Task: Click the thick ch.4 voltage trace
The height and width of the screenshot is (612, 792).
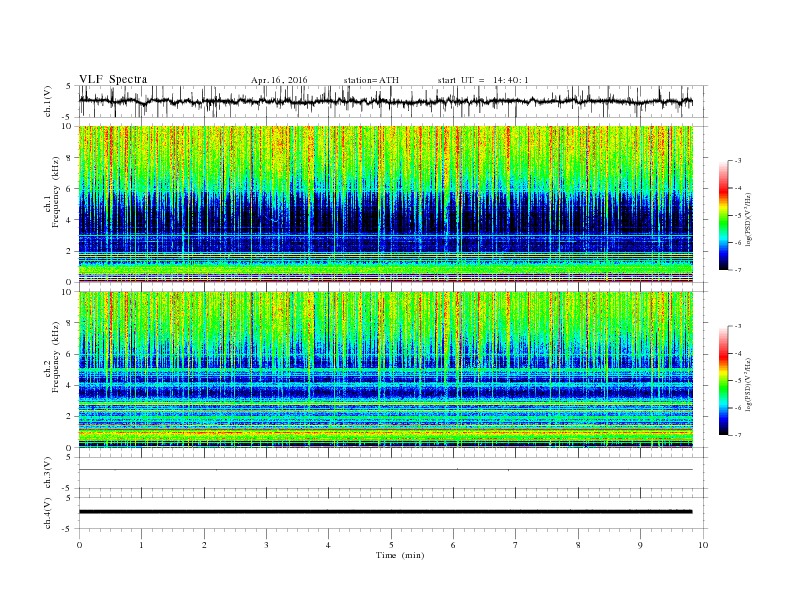Action: (x=385, y=512)
